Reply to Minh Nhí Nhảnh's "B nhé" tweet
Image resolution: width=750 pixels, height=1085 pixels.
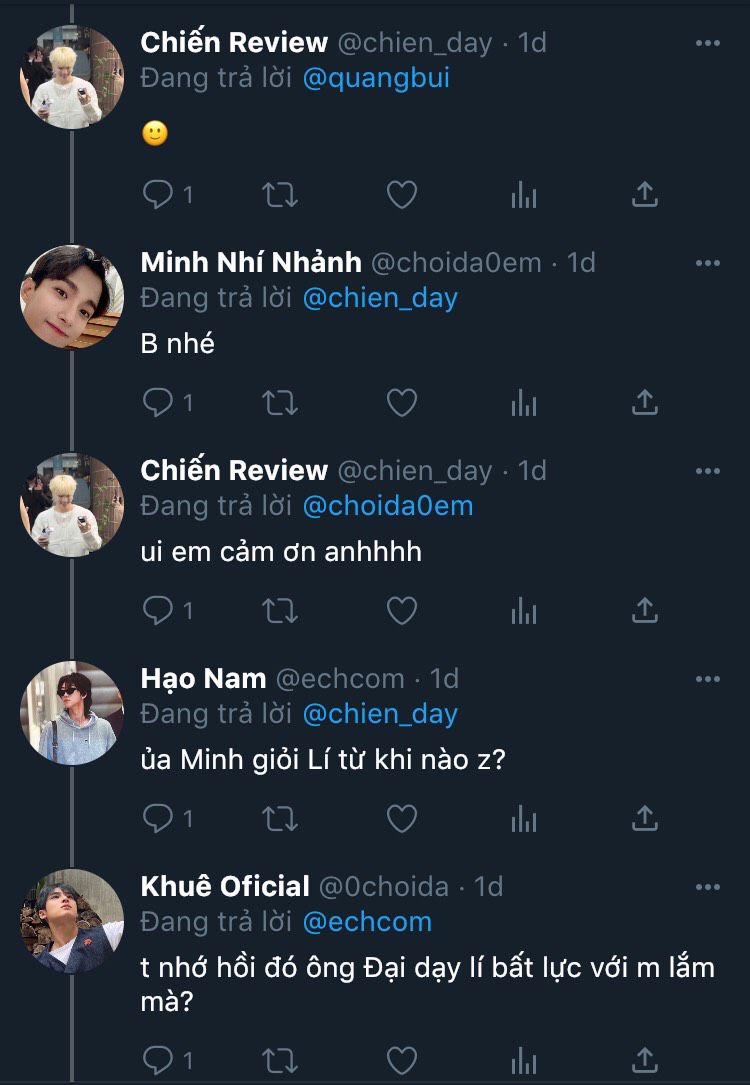158,403
